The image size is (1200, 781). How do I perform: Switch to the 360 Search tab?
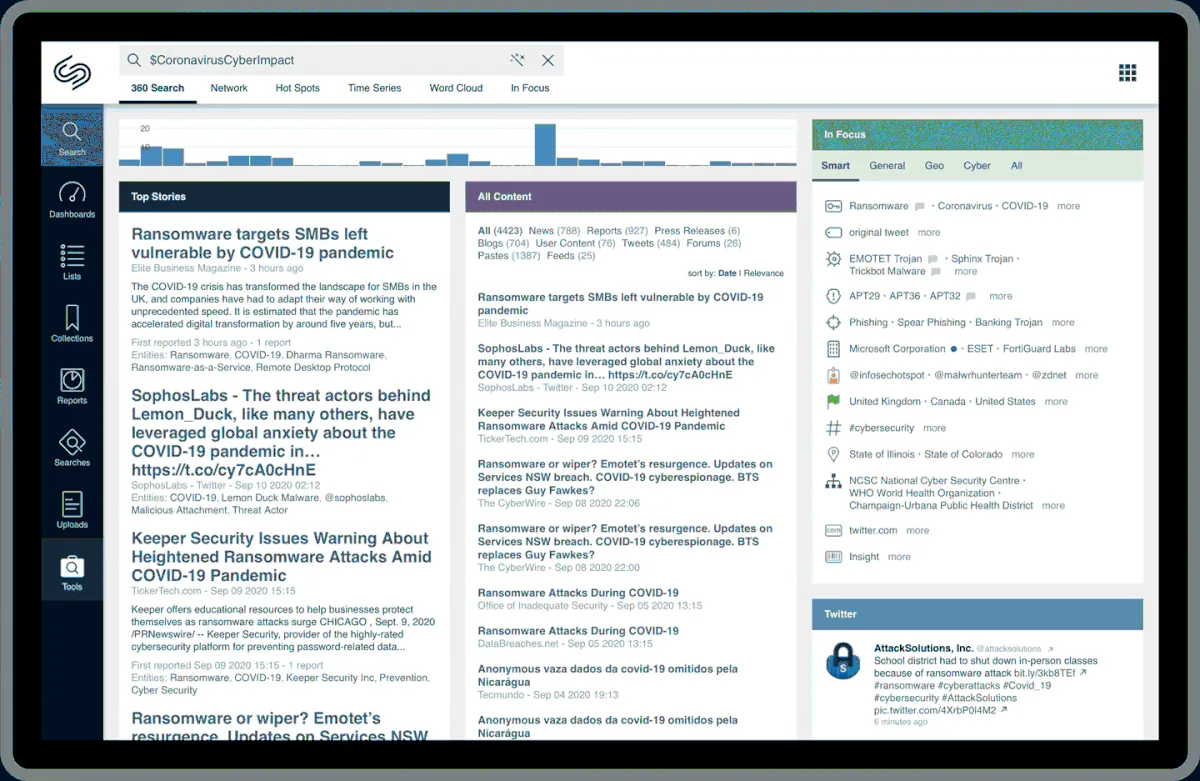tap(157, 88)
